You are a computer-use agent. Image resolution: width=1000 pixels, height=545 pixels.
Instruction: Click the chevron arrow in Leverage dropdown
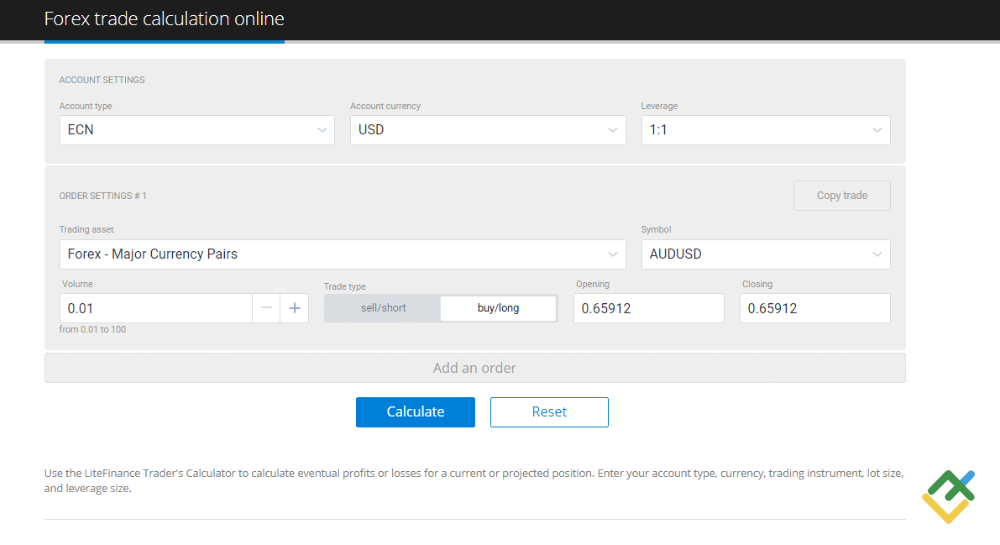click(x=877, y=130)
